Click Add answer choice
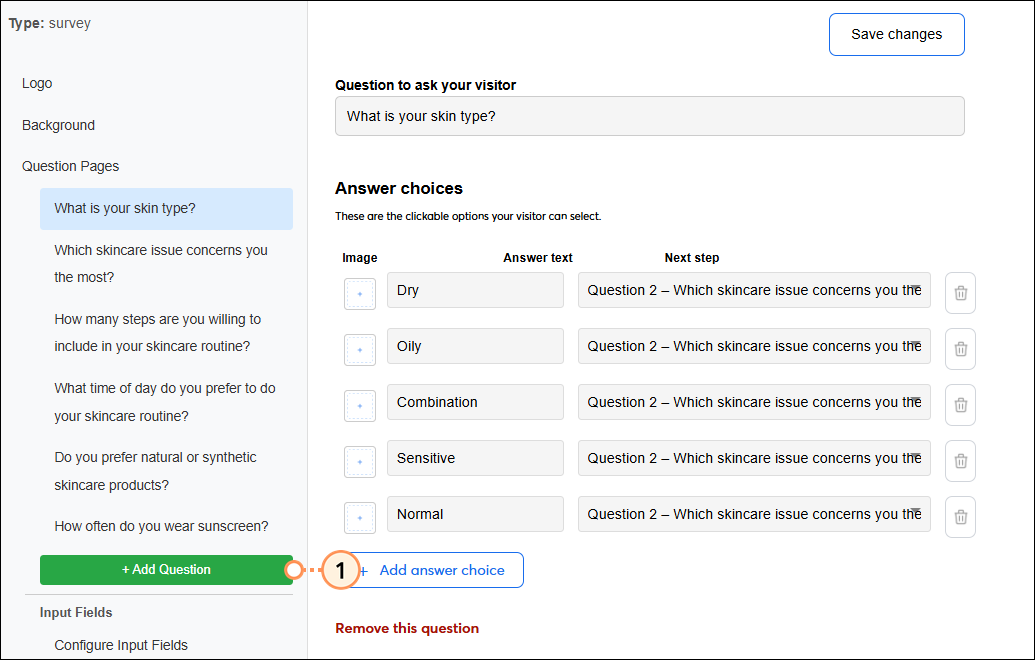The image size is (1035, 660). coord(441,570)
